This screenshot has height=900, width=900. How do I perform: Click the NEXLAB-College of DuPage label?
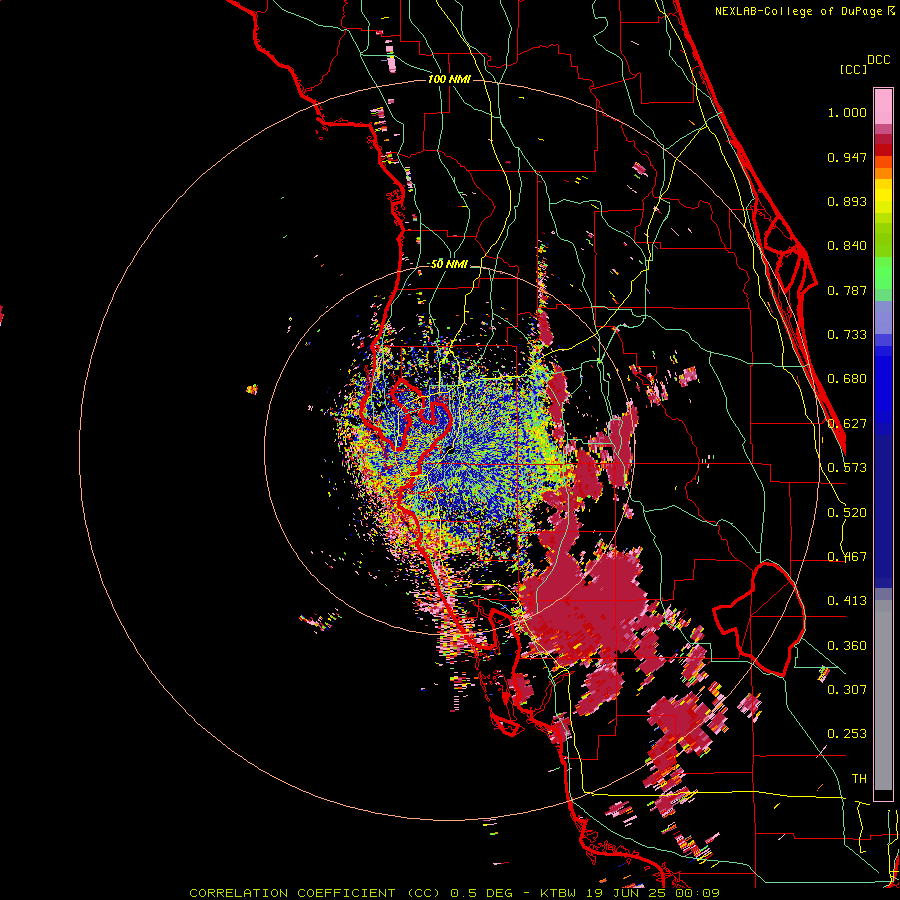798,11
